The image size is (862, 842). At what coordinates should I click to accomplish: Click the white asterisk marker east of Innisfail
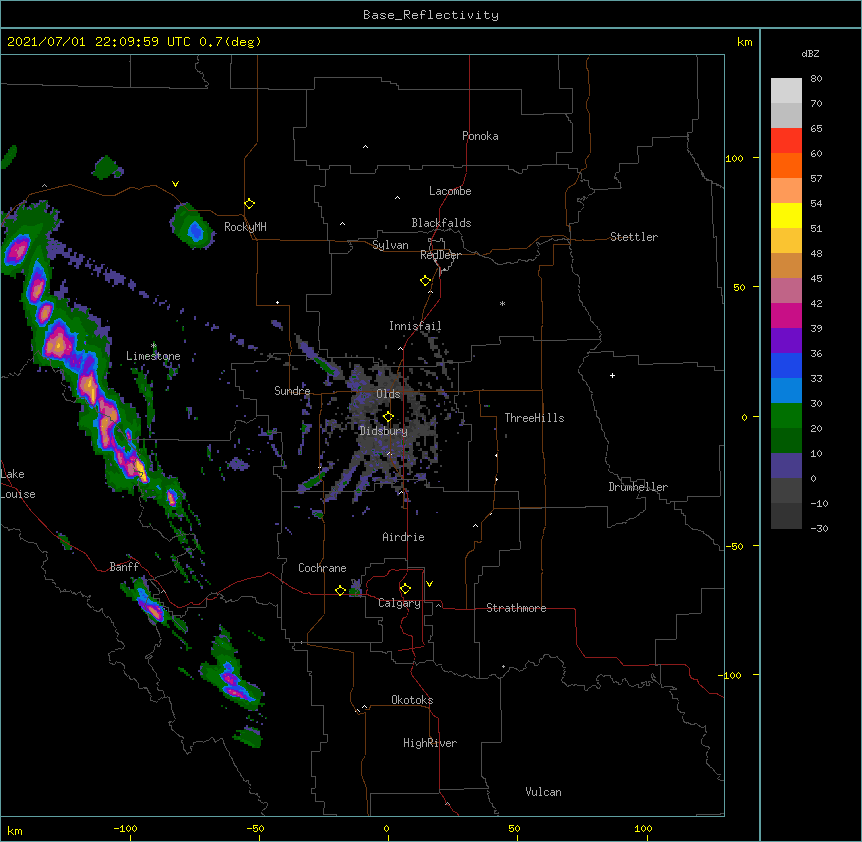502,303
